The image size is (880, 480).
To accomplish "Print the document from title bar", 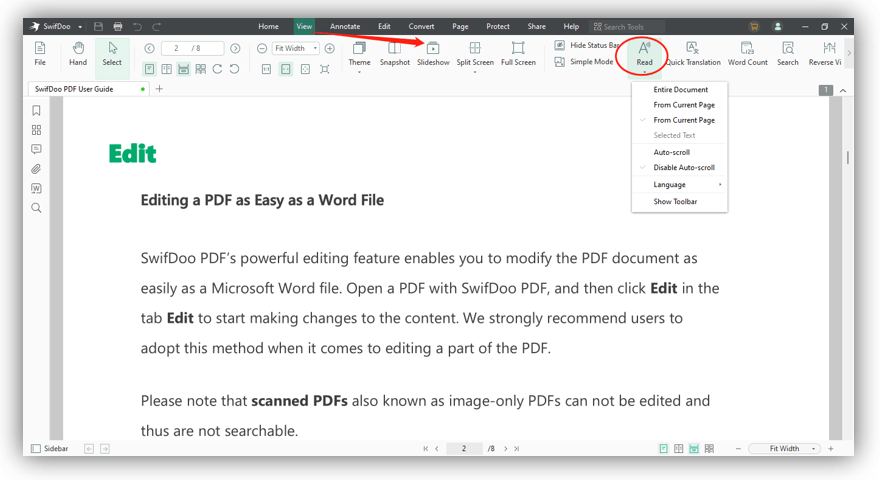I will (x=118, y=26).
